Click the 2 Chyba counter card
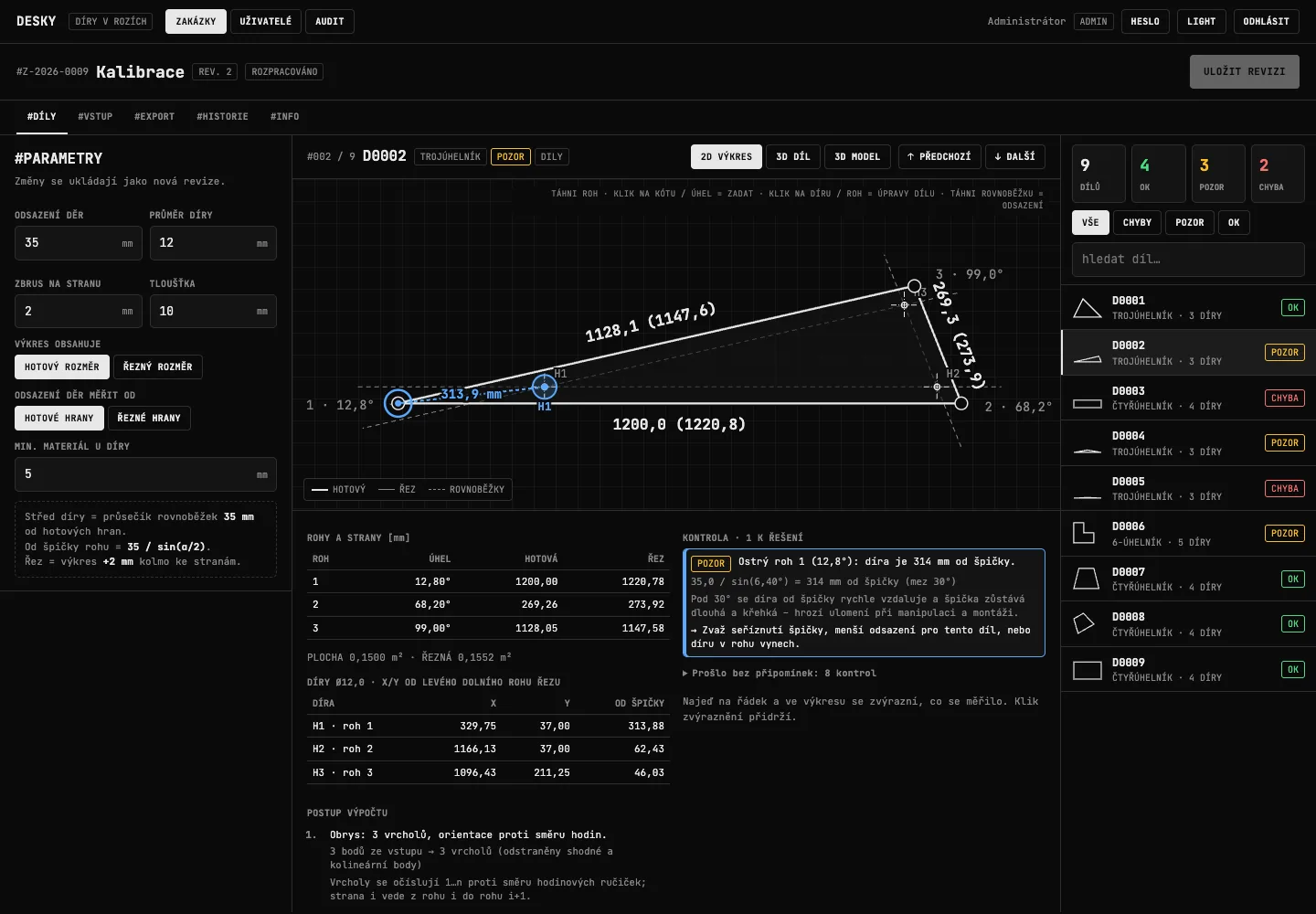Viewport: 1316px width, 914px height. (1278, 174)
